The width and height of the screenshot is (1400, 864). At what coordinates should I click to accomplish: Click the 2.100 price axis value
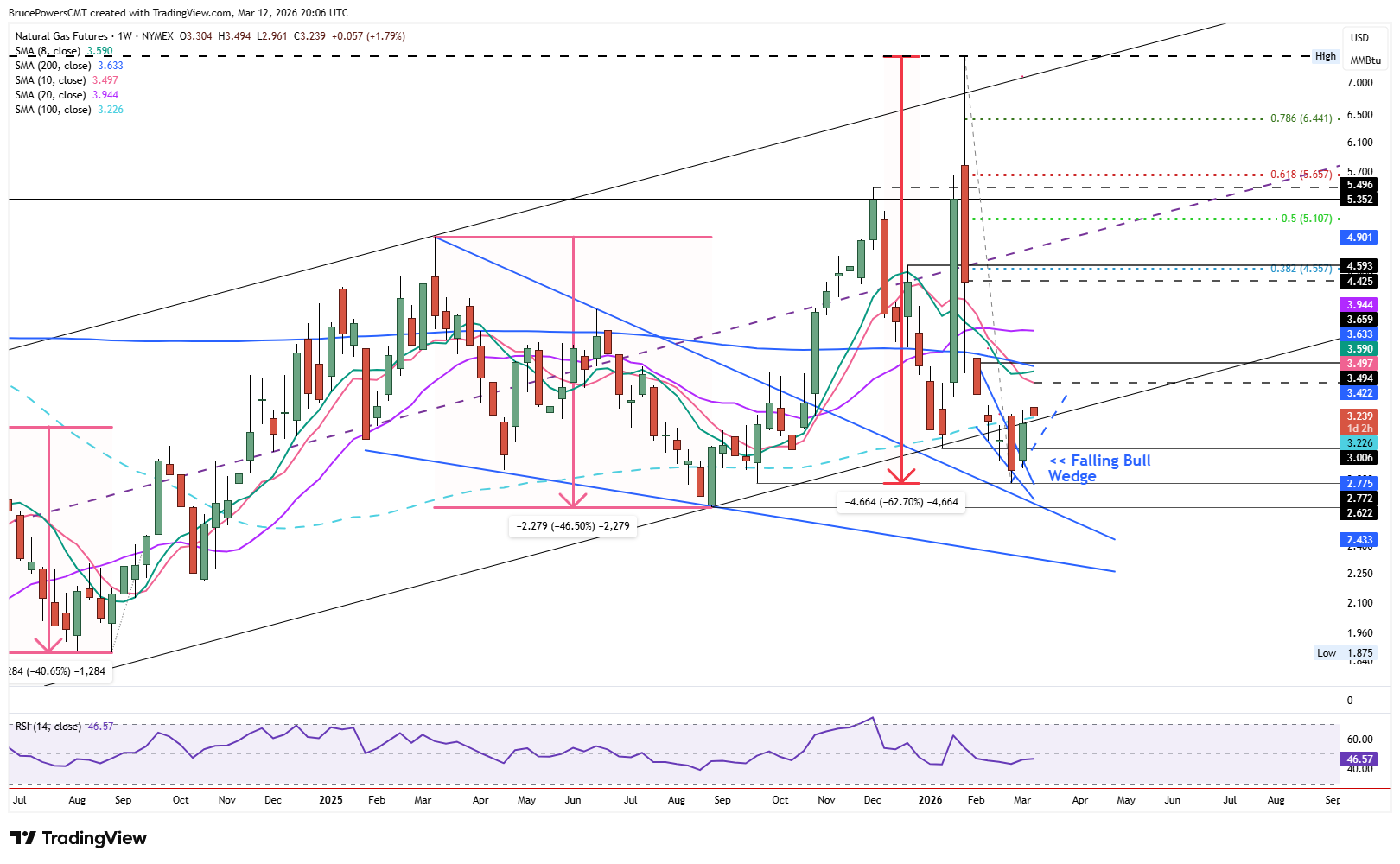tap(1359, 603)
